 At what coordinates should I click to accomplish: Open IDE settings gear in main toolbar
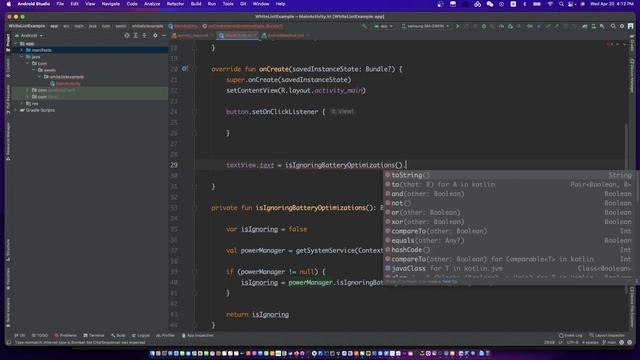(x=622, y=26)
